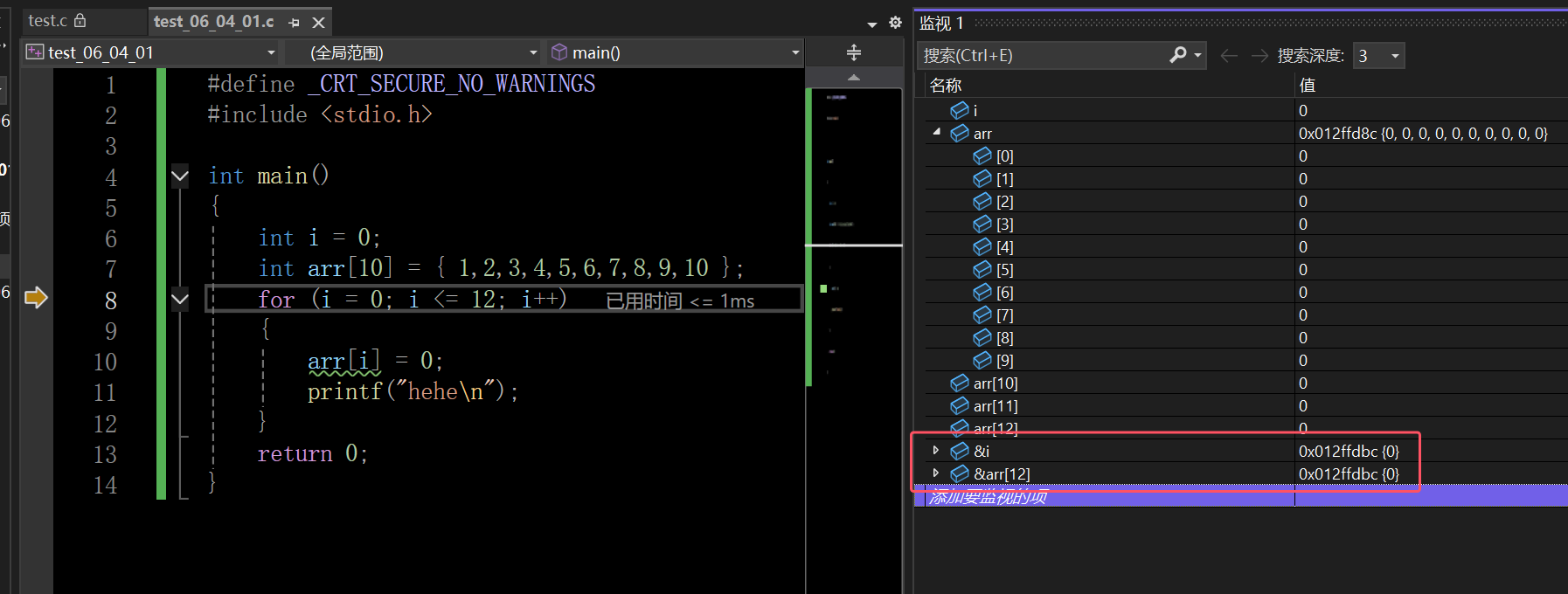The width and height of the screenshot is (1568, 594).
Task: Click the [8] element icon
Action: [x=982, y=337]
